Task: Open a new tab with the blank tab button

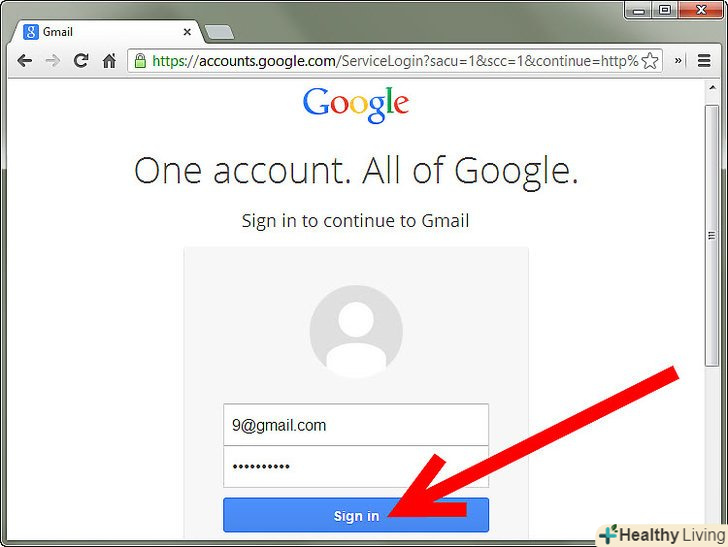Action: (x=219, y=33)
